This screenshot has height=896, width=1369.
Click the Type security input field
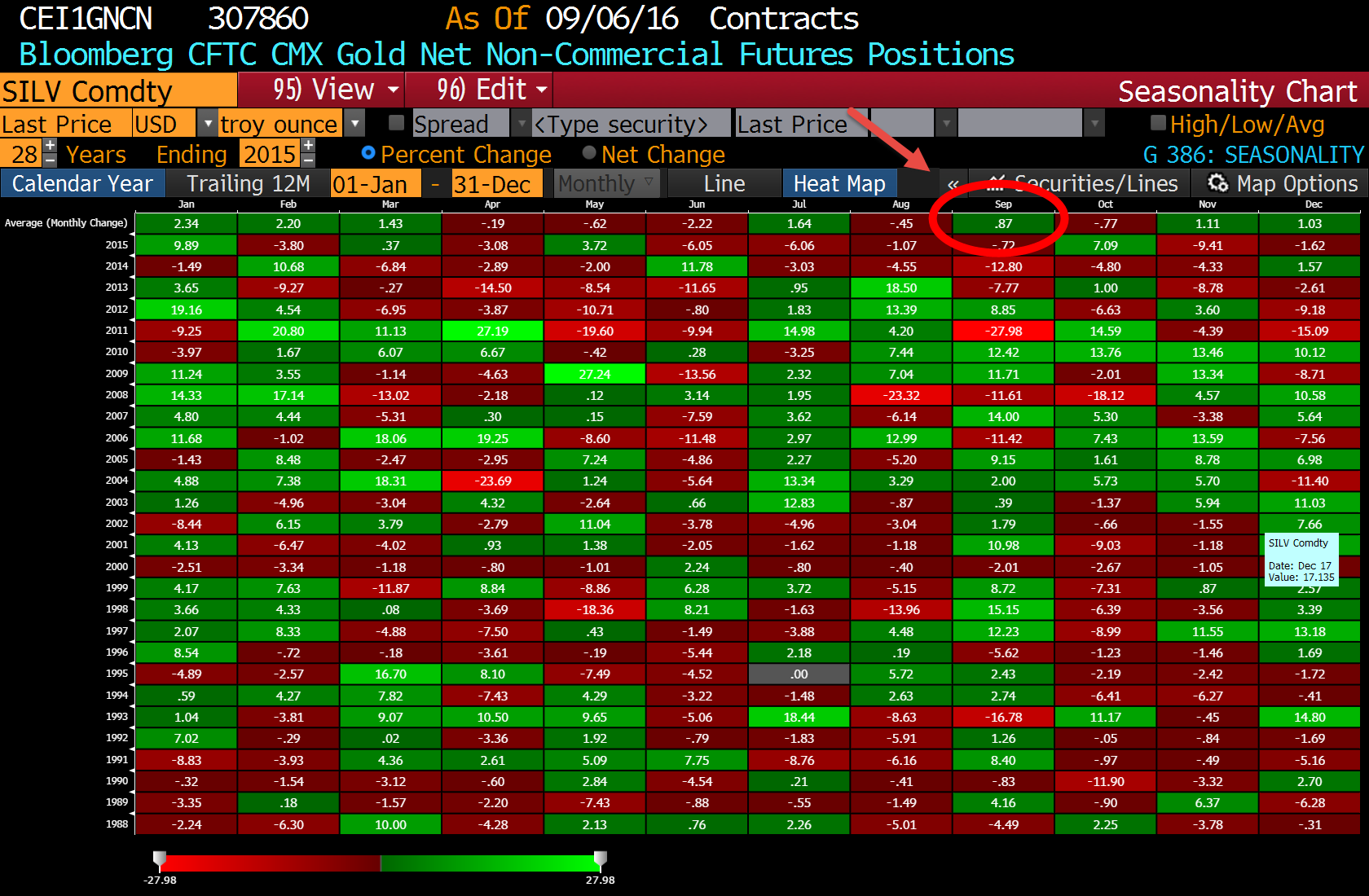coord(631,124)
